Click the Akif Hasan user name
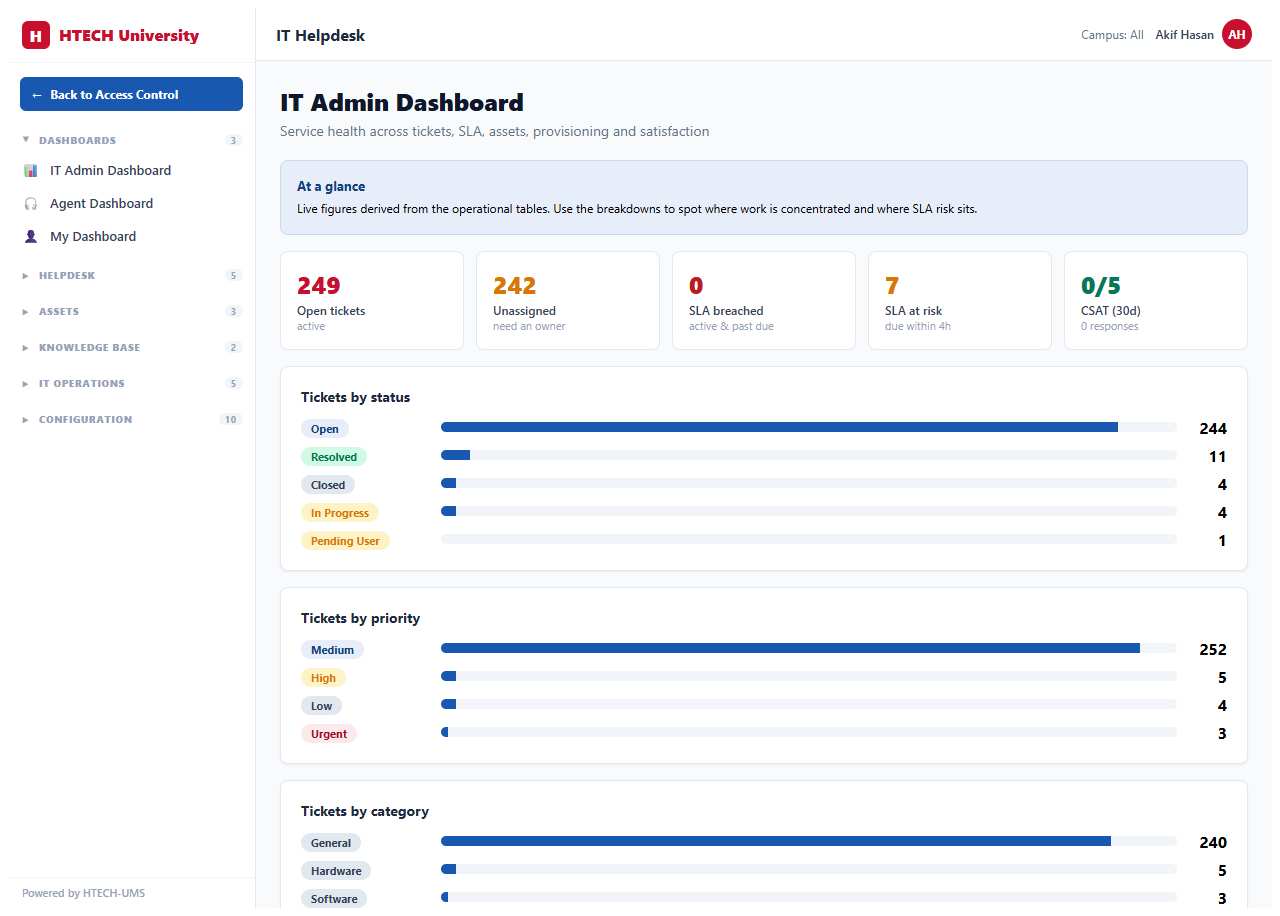The height and width of the screenshot is (916, 1280). pyautogui.click(x=1184, y=35)
